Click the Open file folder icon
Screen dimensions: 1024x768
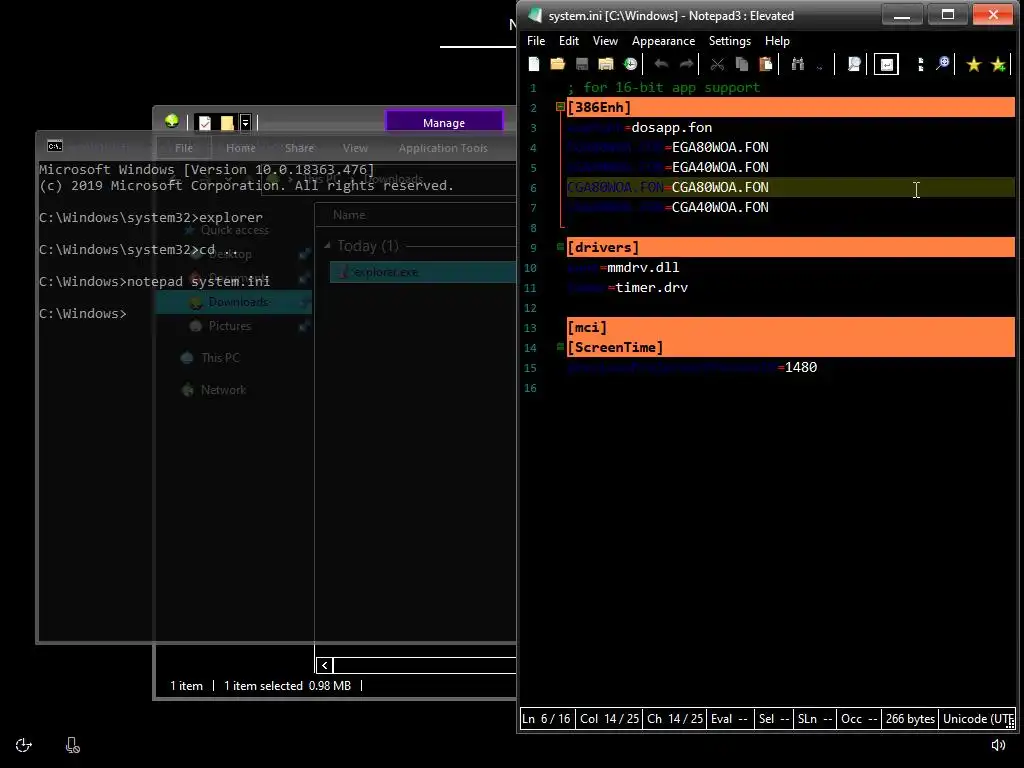(557, 64)
